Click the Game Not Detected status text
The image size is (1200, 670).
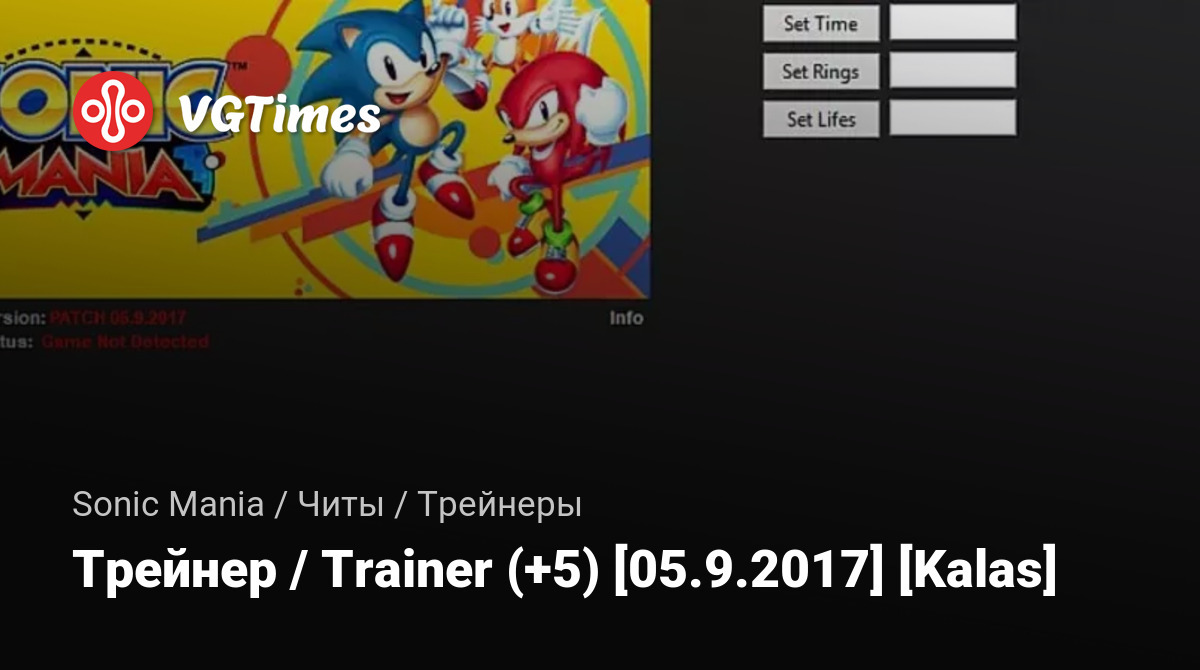125,342
